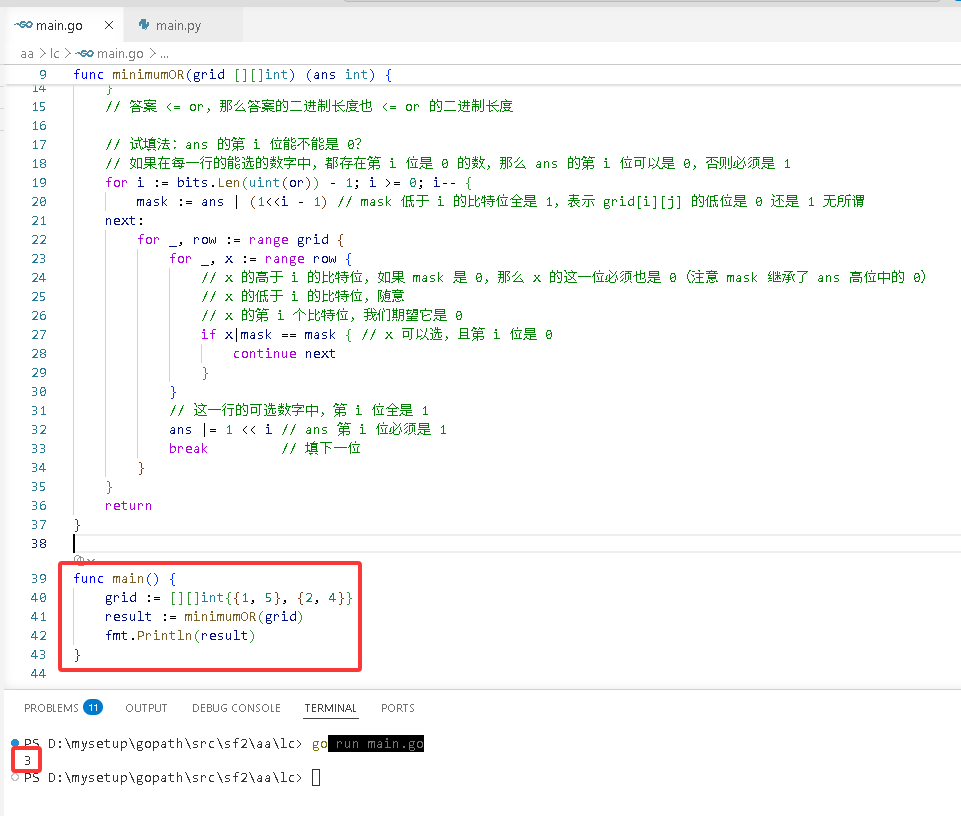Click the blue terminal command status dot
961x816 pixels.
15,743
